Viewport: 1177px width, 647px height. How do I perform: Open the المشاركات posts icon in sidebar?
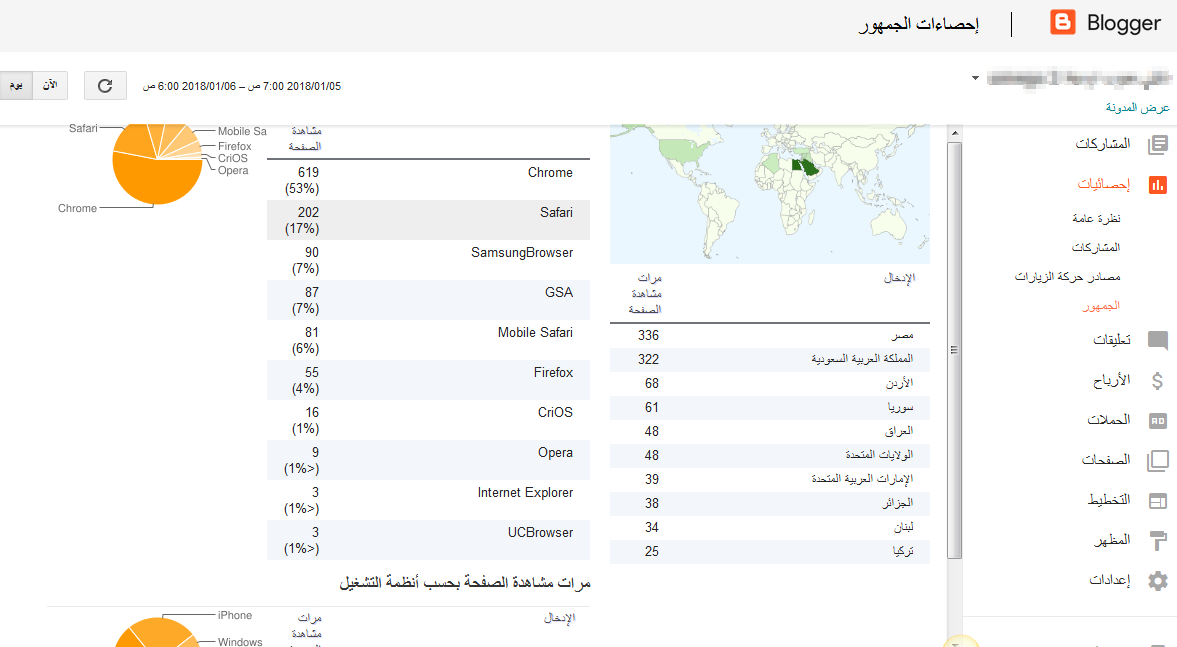(1157, 144)
